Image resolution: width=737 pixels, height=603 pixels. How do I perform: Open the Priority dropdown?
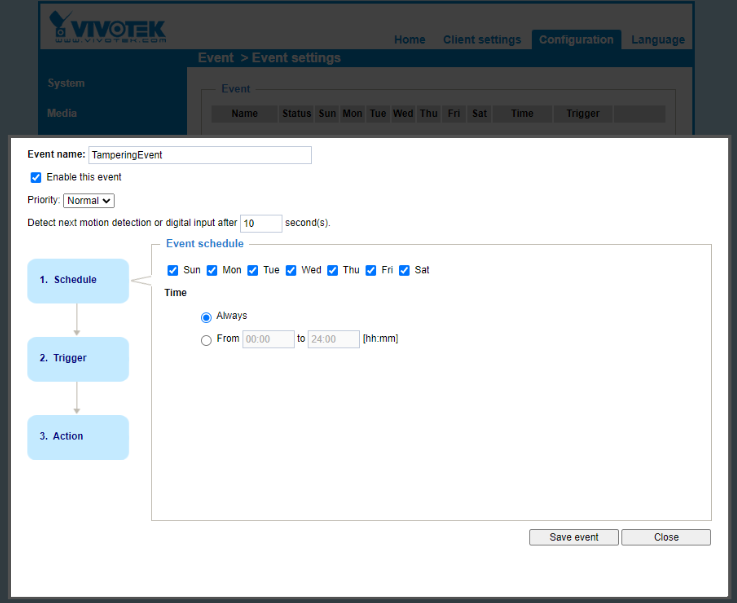coord(89,200)
